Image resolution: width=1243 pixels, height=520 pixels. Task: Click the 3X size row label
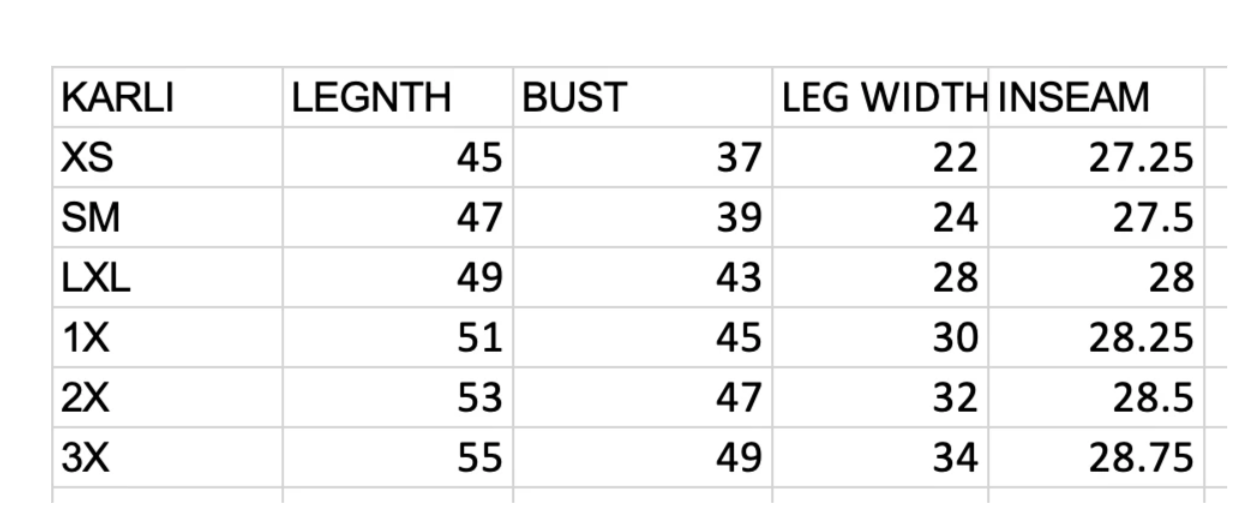point(168,457)
